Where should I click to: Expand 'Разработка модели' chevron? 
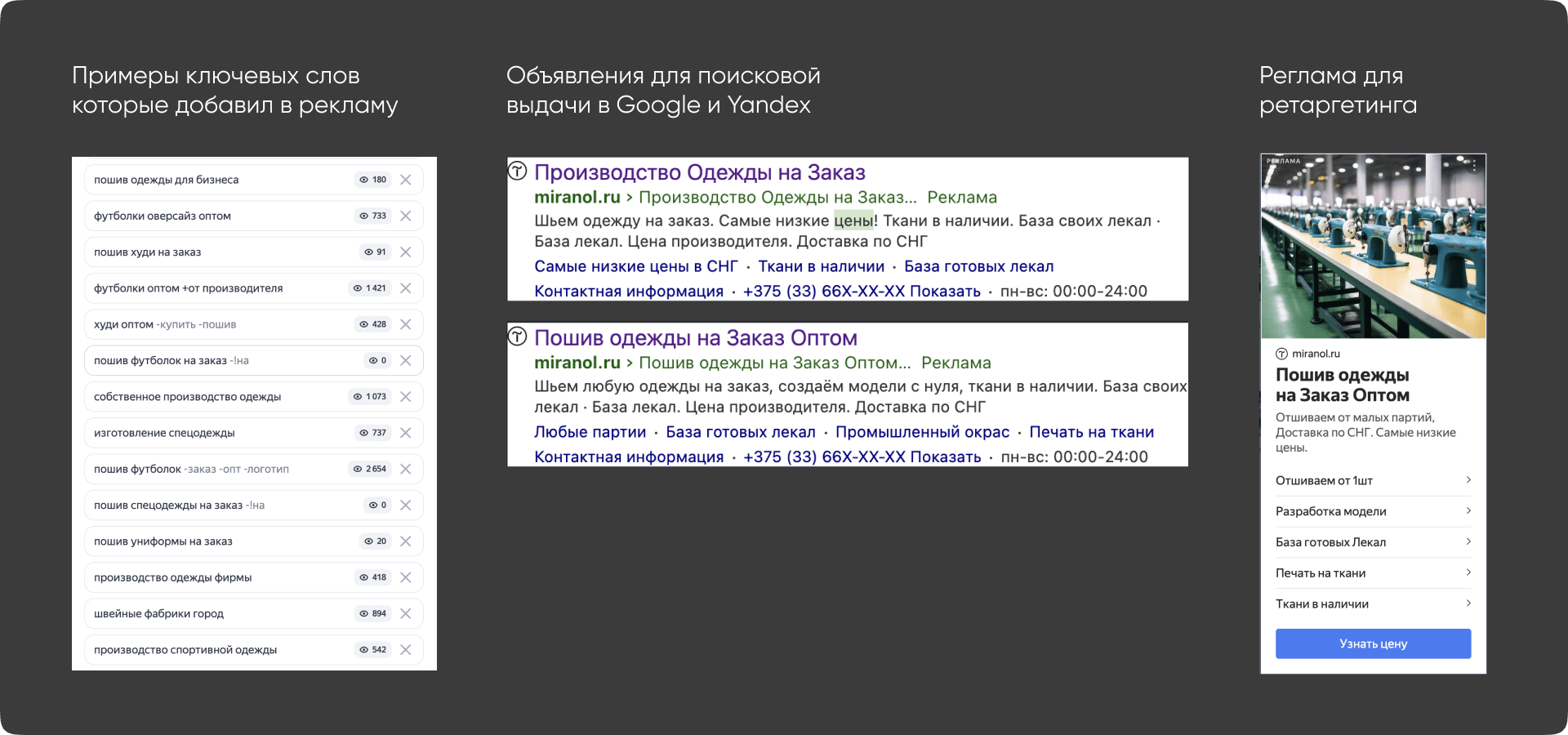tap(1468, 511)
